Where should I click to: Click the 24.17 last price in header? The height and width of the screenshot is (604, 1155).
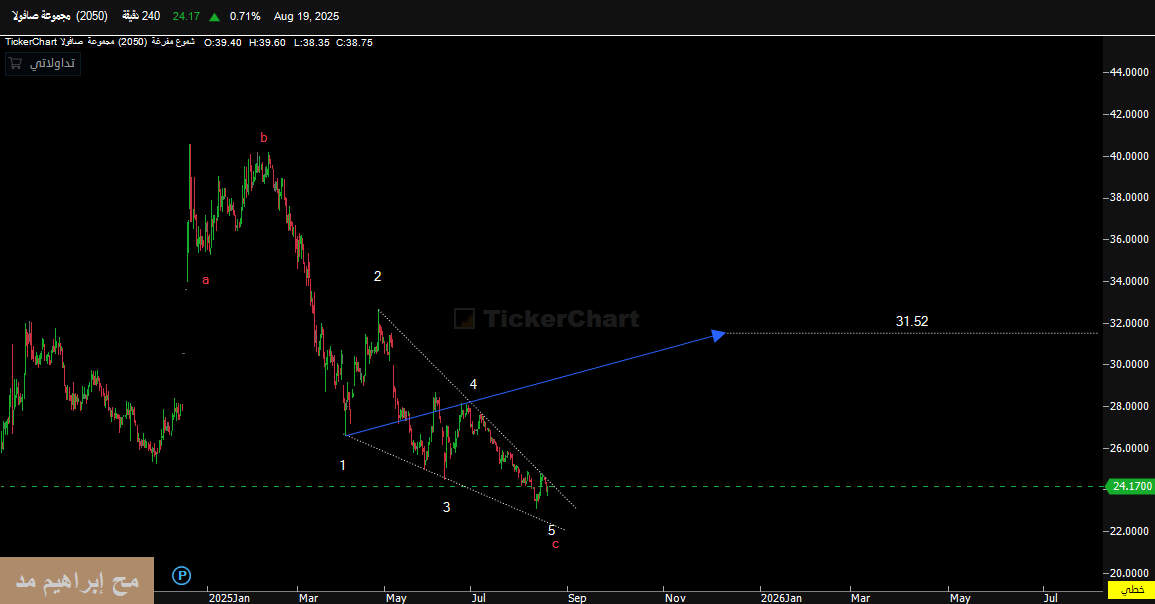click(186, 16)
